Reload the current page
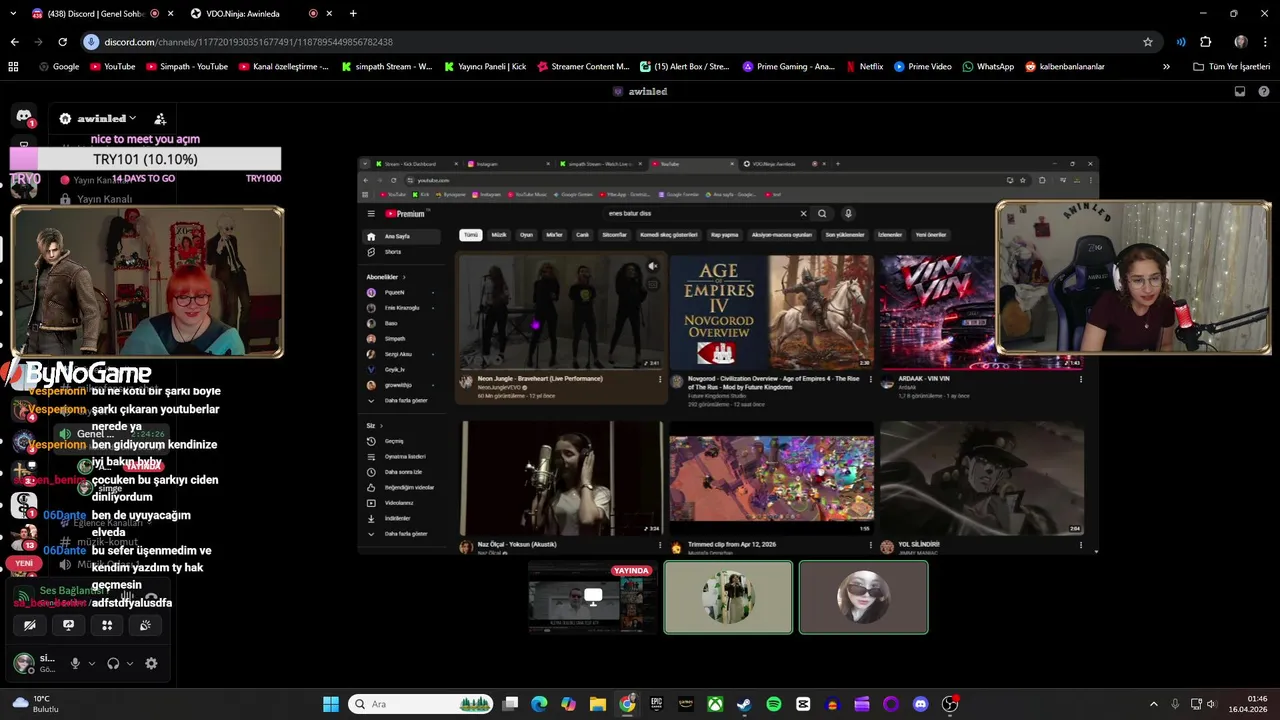The height and width of the screenshot is (720, 1280). pyautogui.click(x=62, y=42)
